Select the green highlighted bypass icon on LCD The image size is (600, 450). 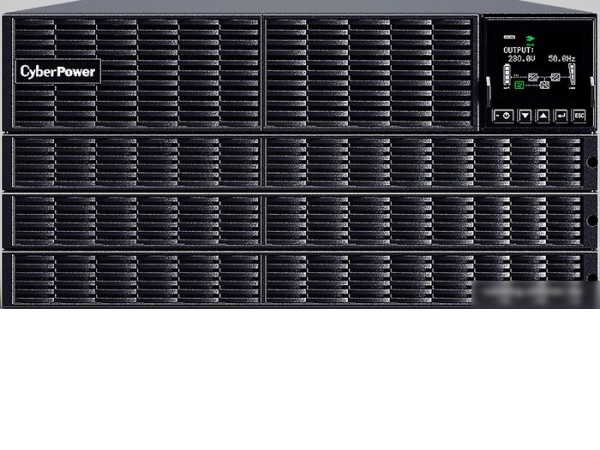coord(519,85)
